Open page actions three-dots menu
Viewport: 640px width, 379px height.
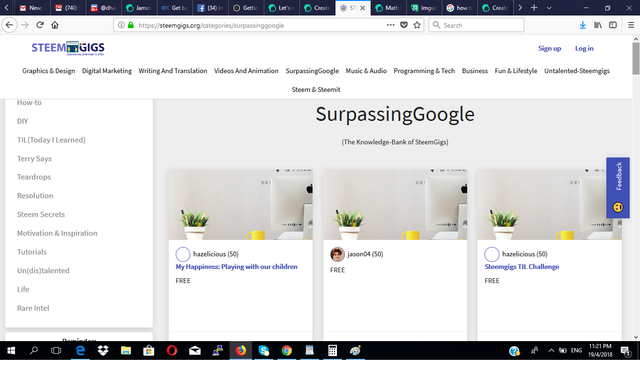pos(391,25)
